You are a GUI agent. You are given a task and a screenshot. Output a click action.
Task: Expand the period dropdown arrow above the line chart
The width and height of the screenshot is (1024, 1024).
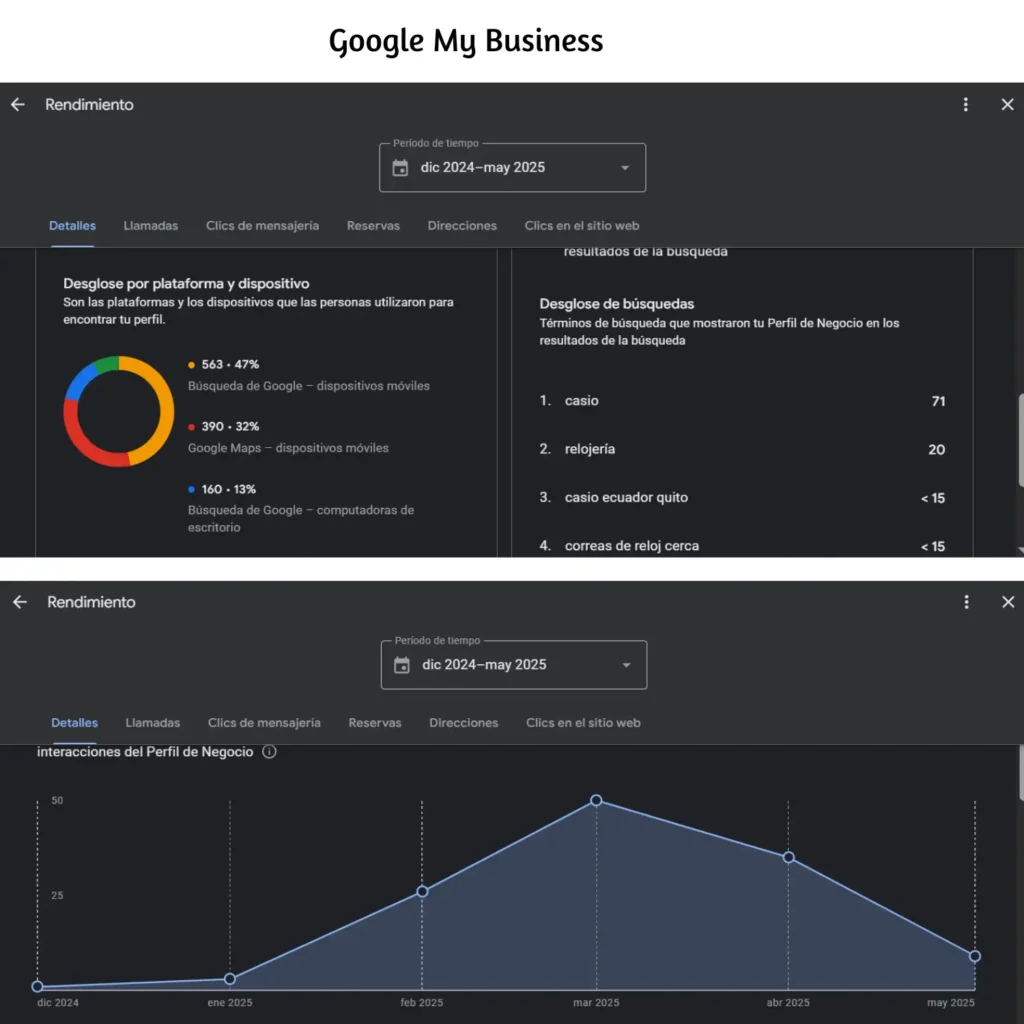[x=626, y=665]
